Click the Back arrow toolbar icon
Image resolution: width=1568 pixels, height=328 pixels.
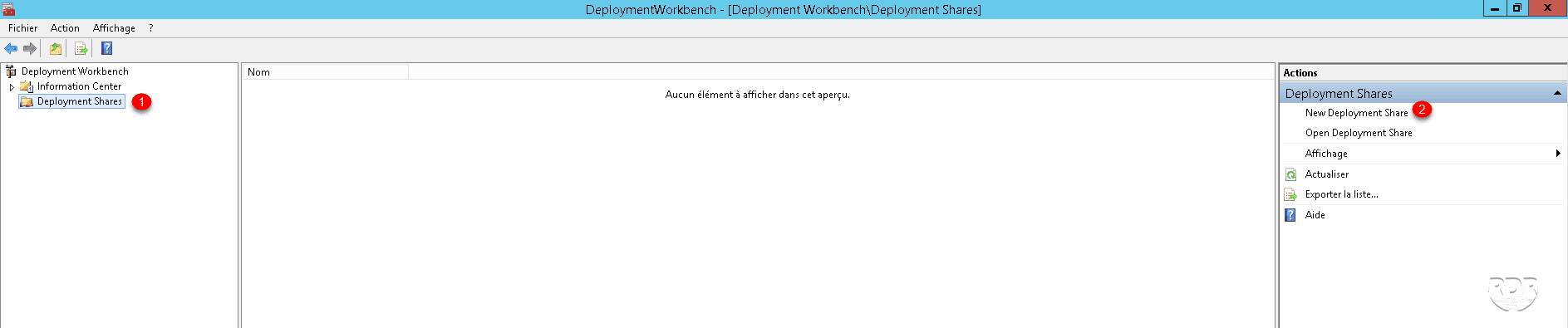point(11,48)
